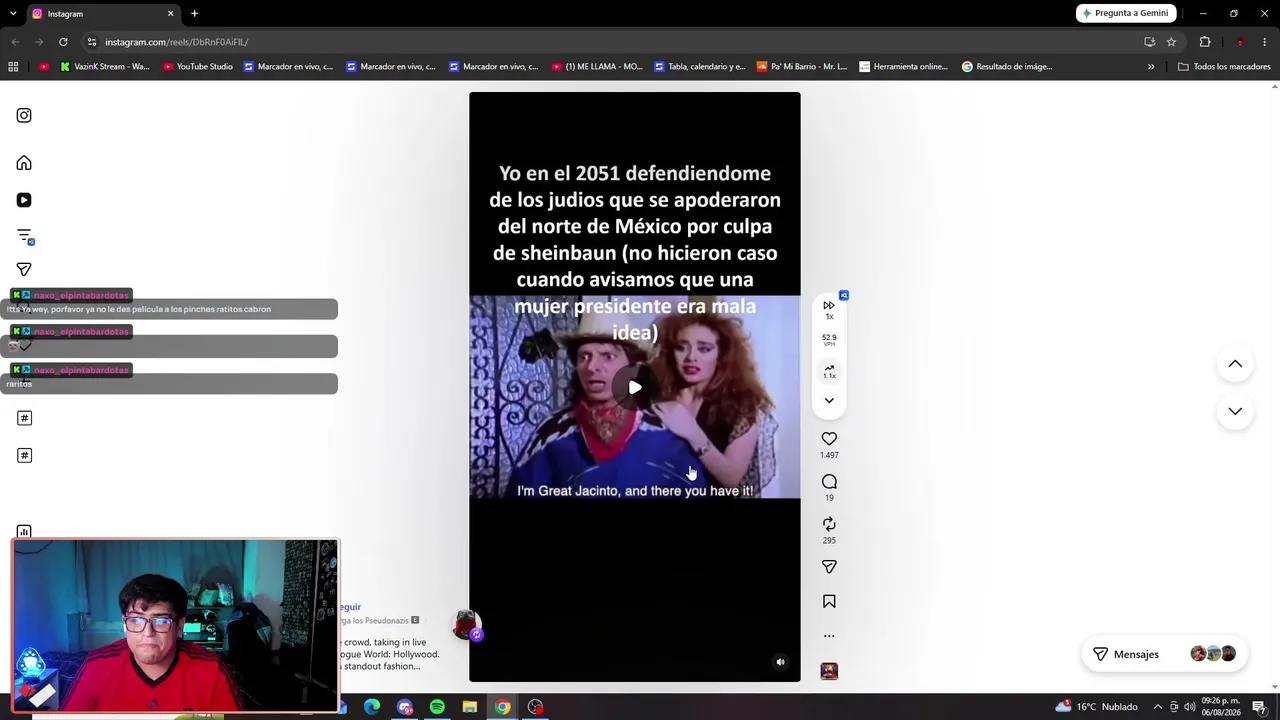The width and height of the screenshot is (1280, 720).
Task: Switch to Chrome in the taskbar
Action: point(503,707)
